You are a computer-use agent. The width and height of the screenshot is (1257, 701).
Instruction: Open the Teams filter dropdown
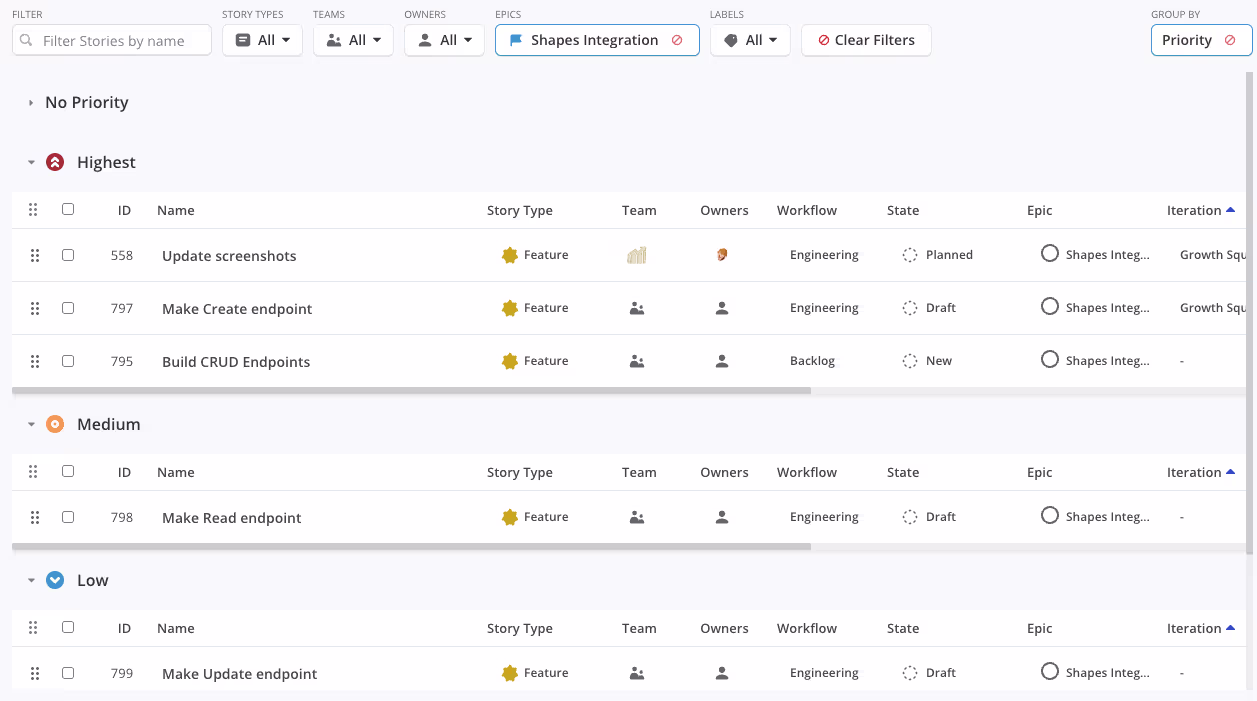353,40
